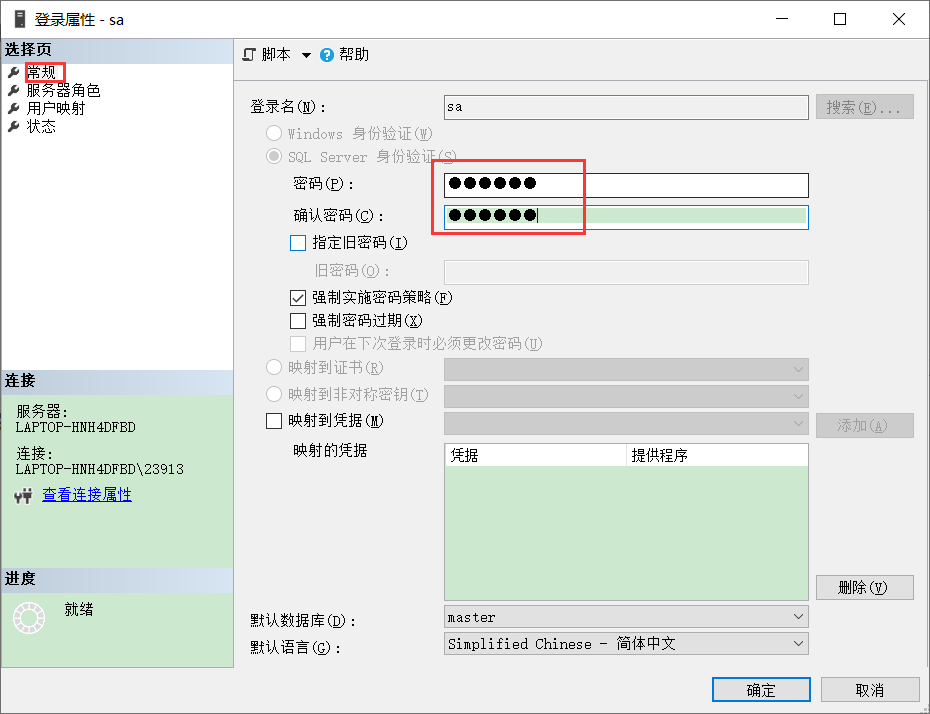Select the 状态 page icon

click(x=12, y=126)
